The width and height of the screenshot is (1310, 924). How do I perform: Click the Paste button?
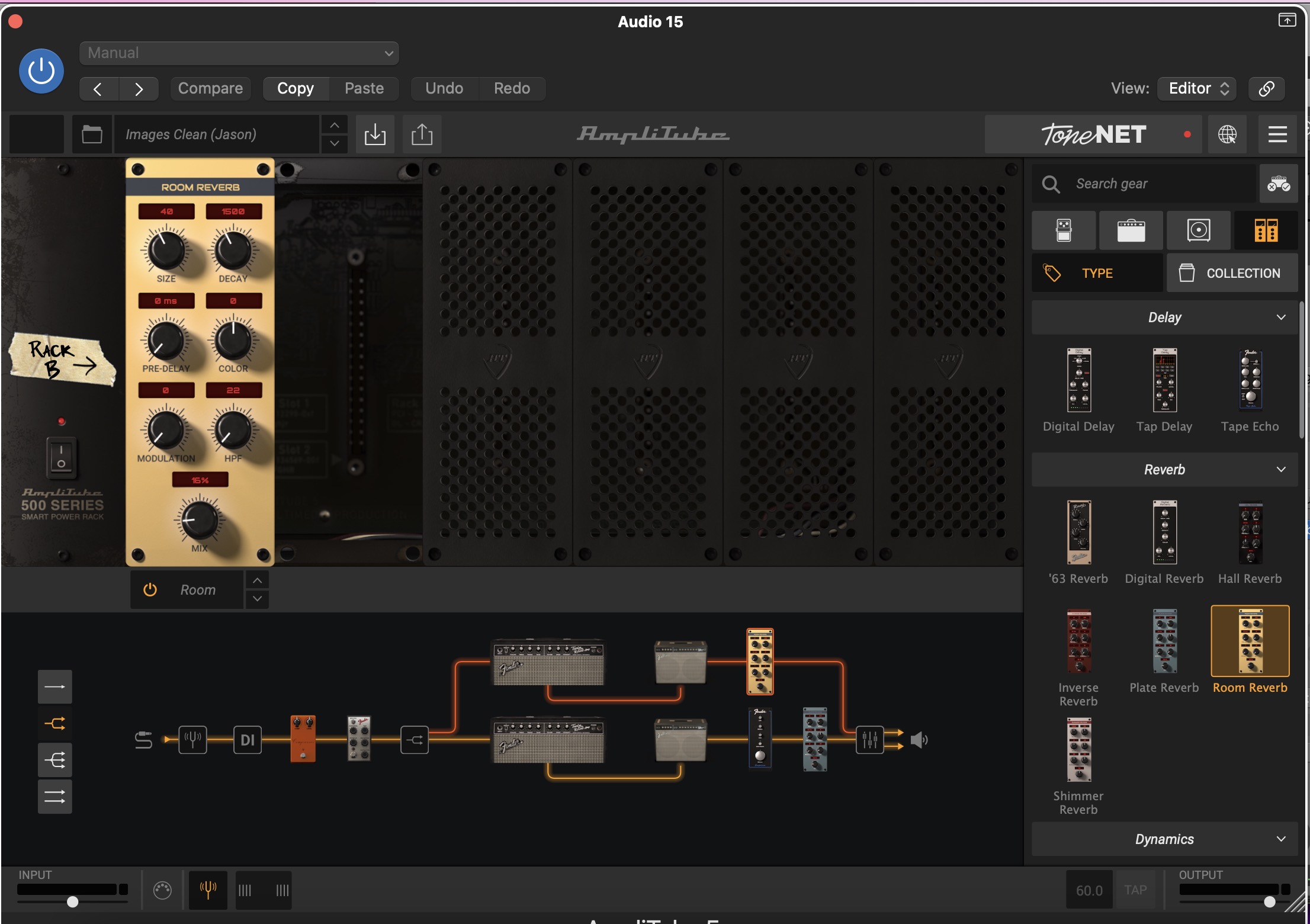pos(364,88)
